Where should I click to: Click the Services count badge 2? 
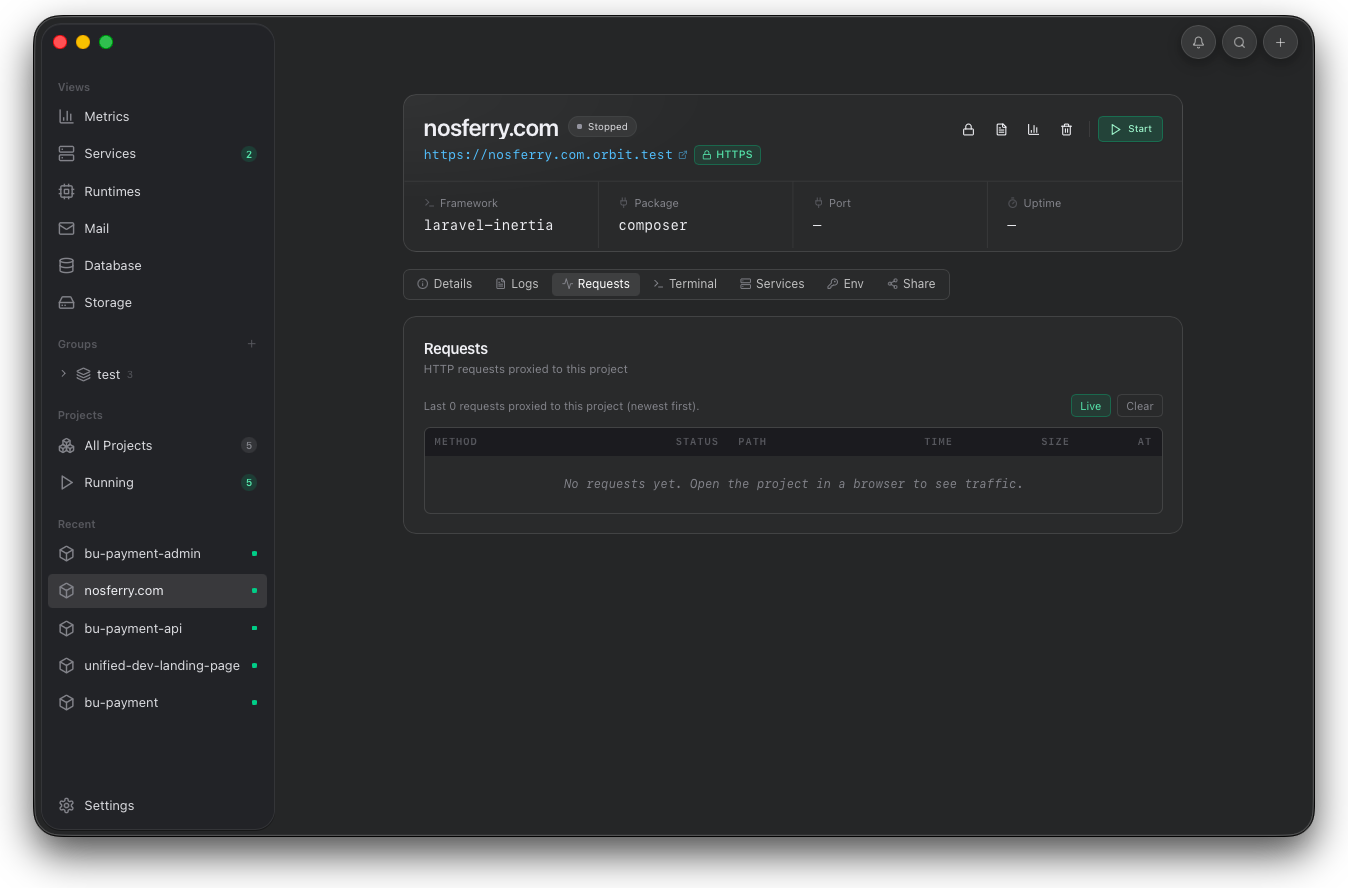coord(249,154)
